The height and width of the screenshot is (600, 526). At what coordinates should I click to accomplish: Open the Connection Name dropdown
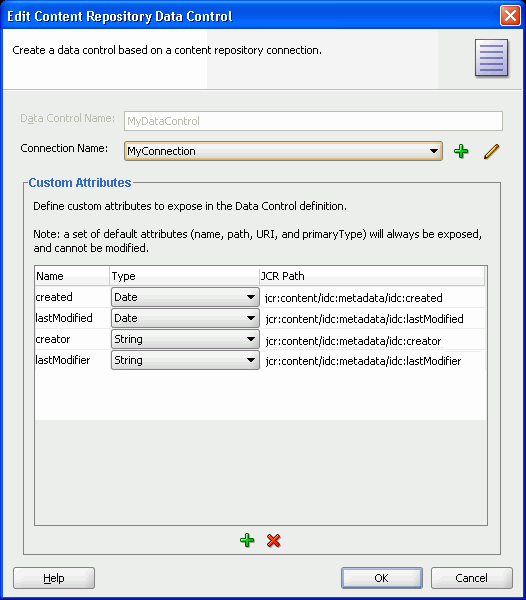(x=283, y=151)
